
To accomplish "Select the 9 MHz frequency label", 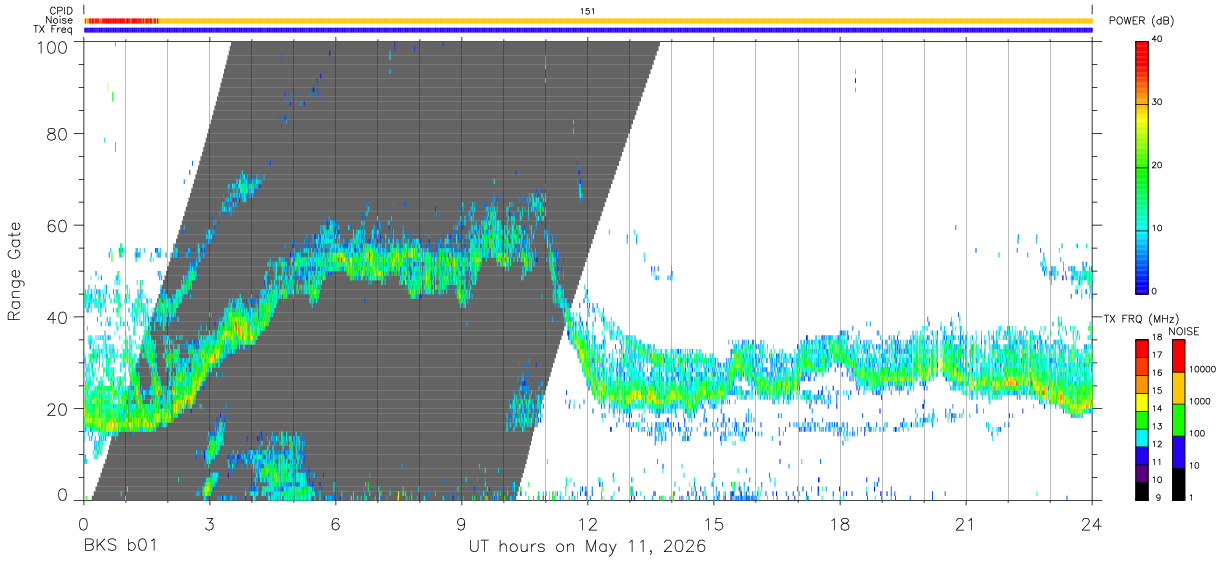I will [x=1156, y=497].
